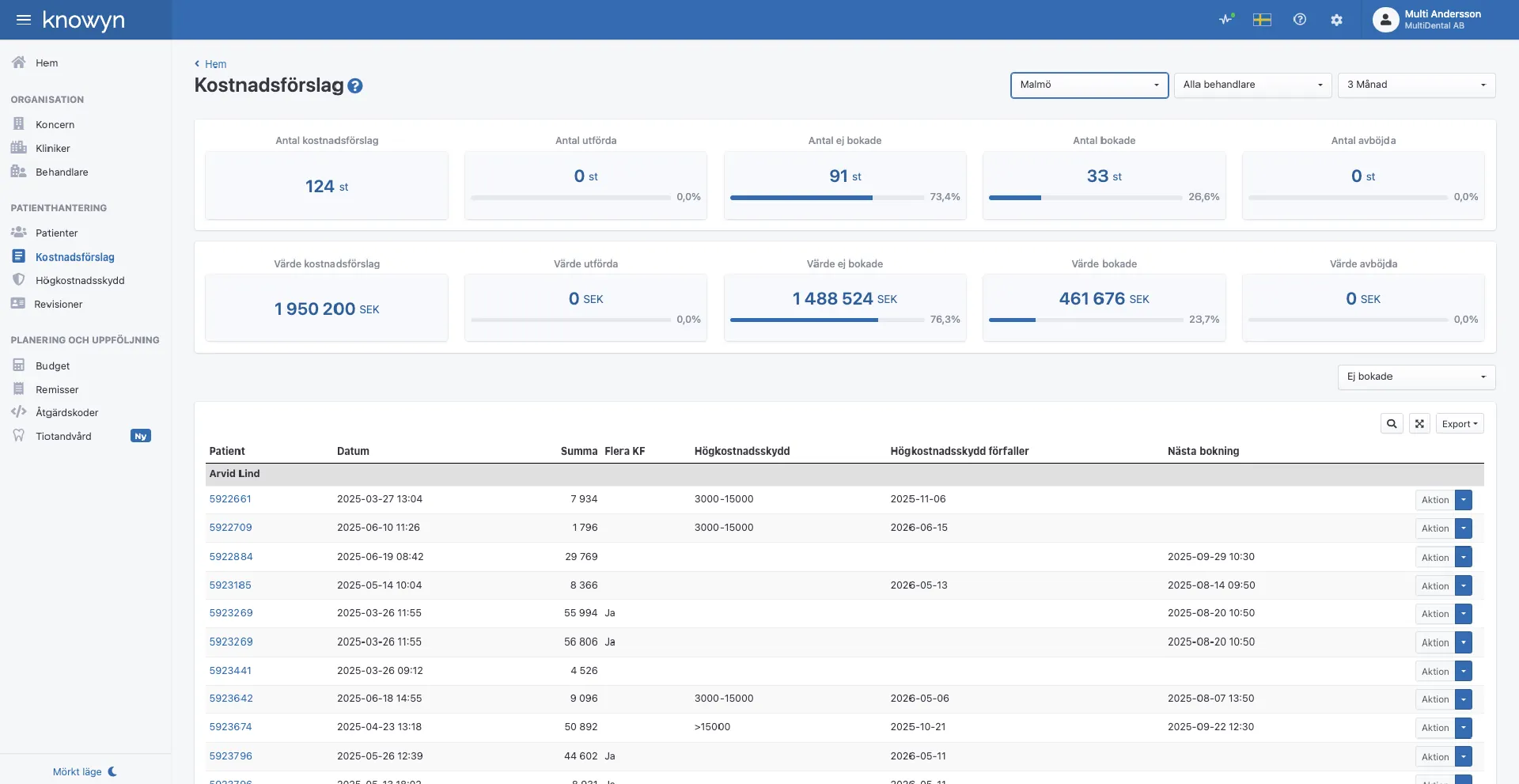Click the activity pulse icon in header
This screenshot has height=784, width=1519.
[x=1226, y=20]
